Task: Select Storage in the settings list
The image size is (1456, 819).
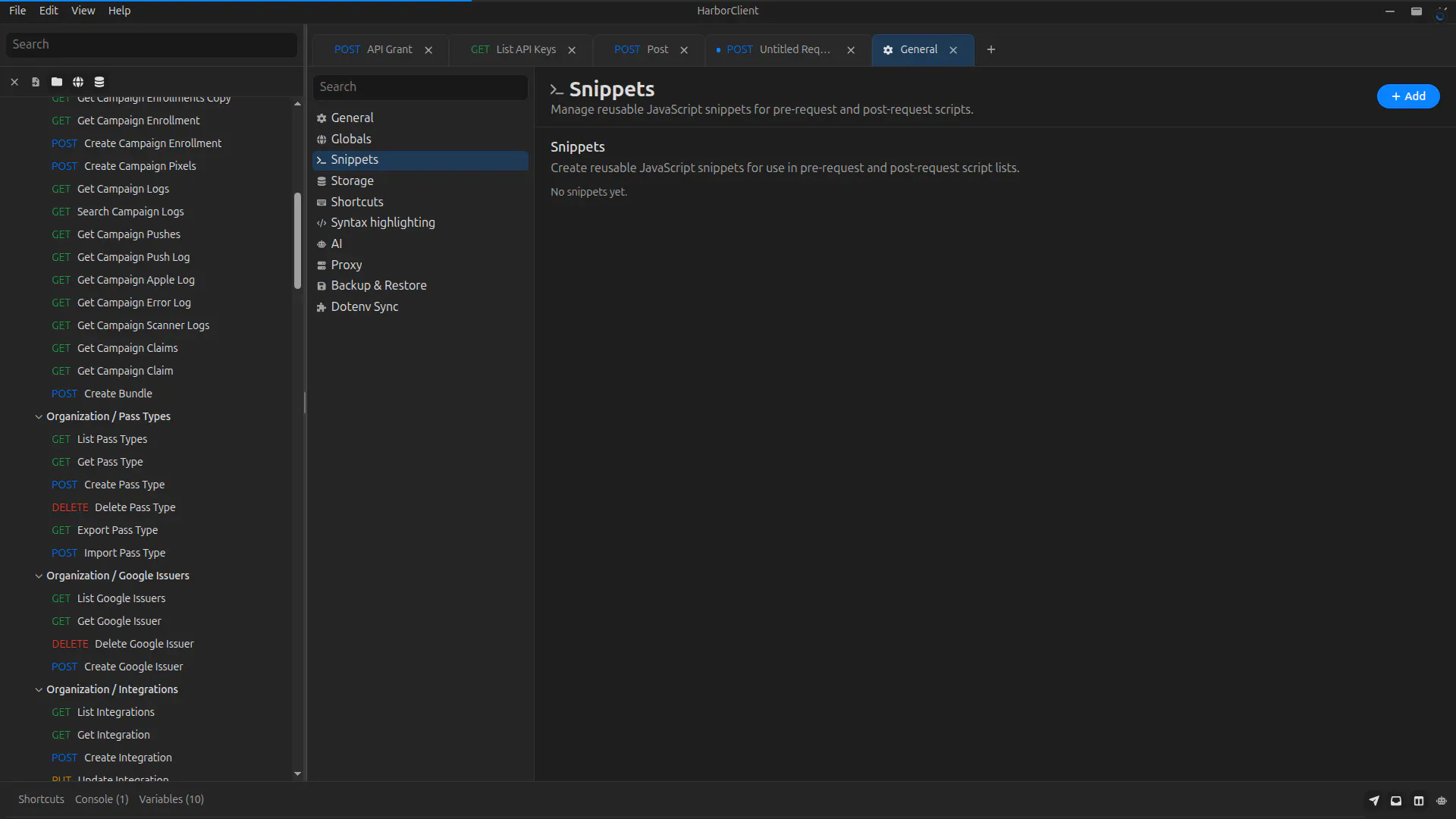Action: [420, 181]
